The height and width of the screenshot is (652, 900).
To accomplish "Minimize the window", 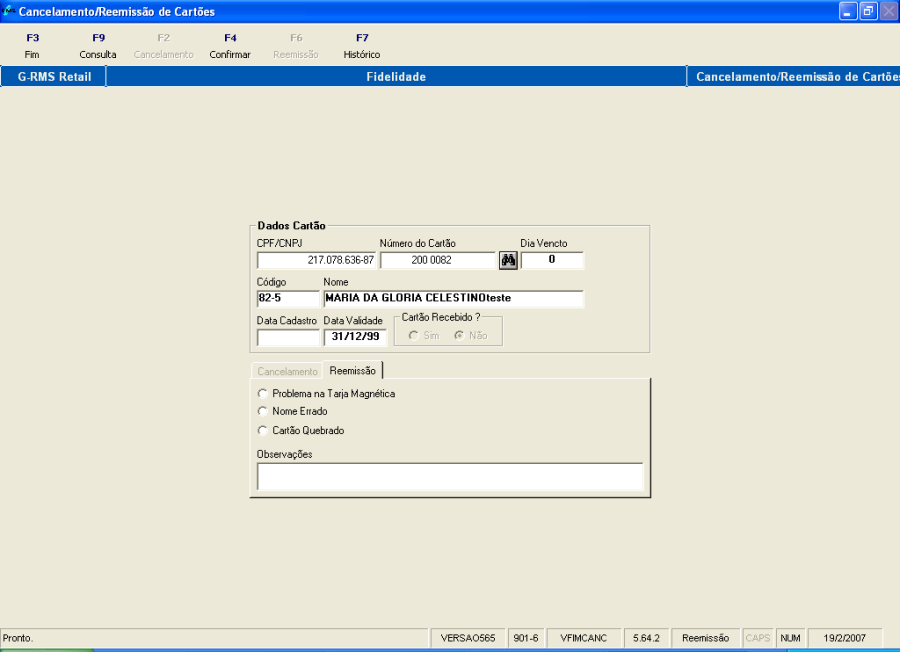I will tap(848, 11).
